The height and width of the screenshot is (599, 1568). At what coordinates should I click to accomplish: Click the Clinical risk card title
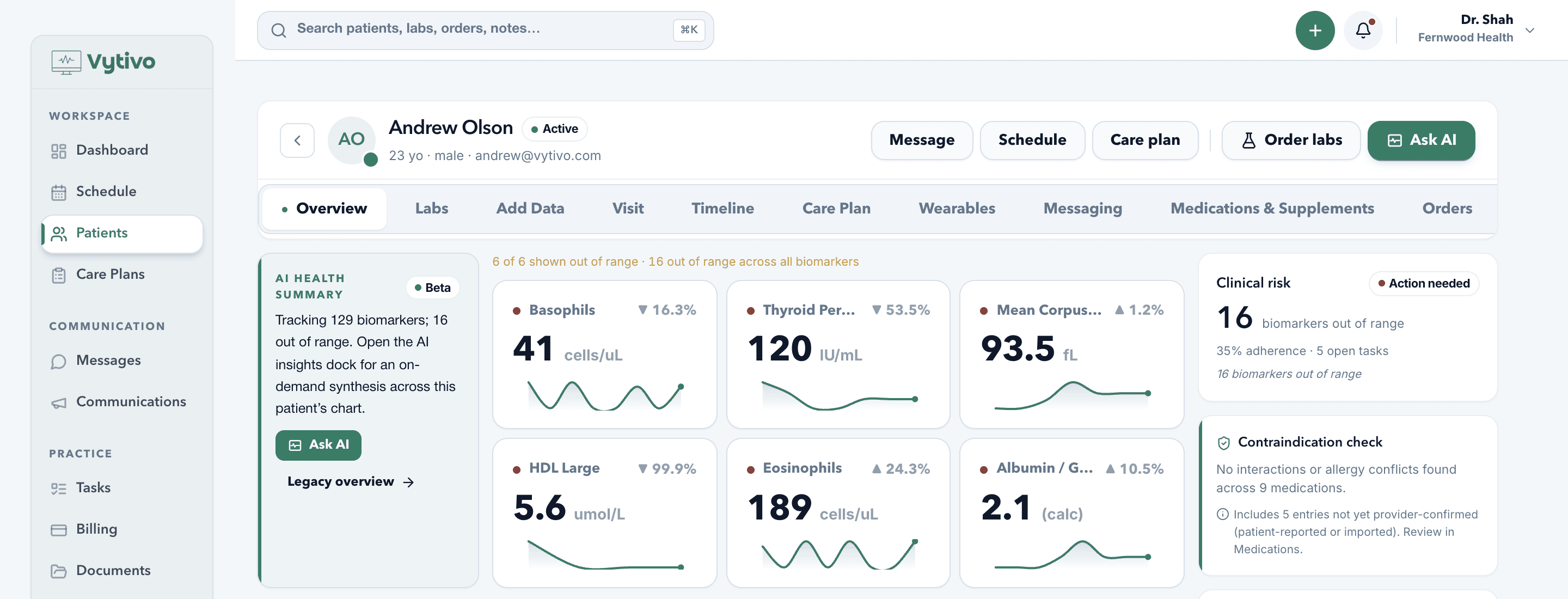pyautogui.click(x=1253, y=283)
